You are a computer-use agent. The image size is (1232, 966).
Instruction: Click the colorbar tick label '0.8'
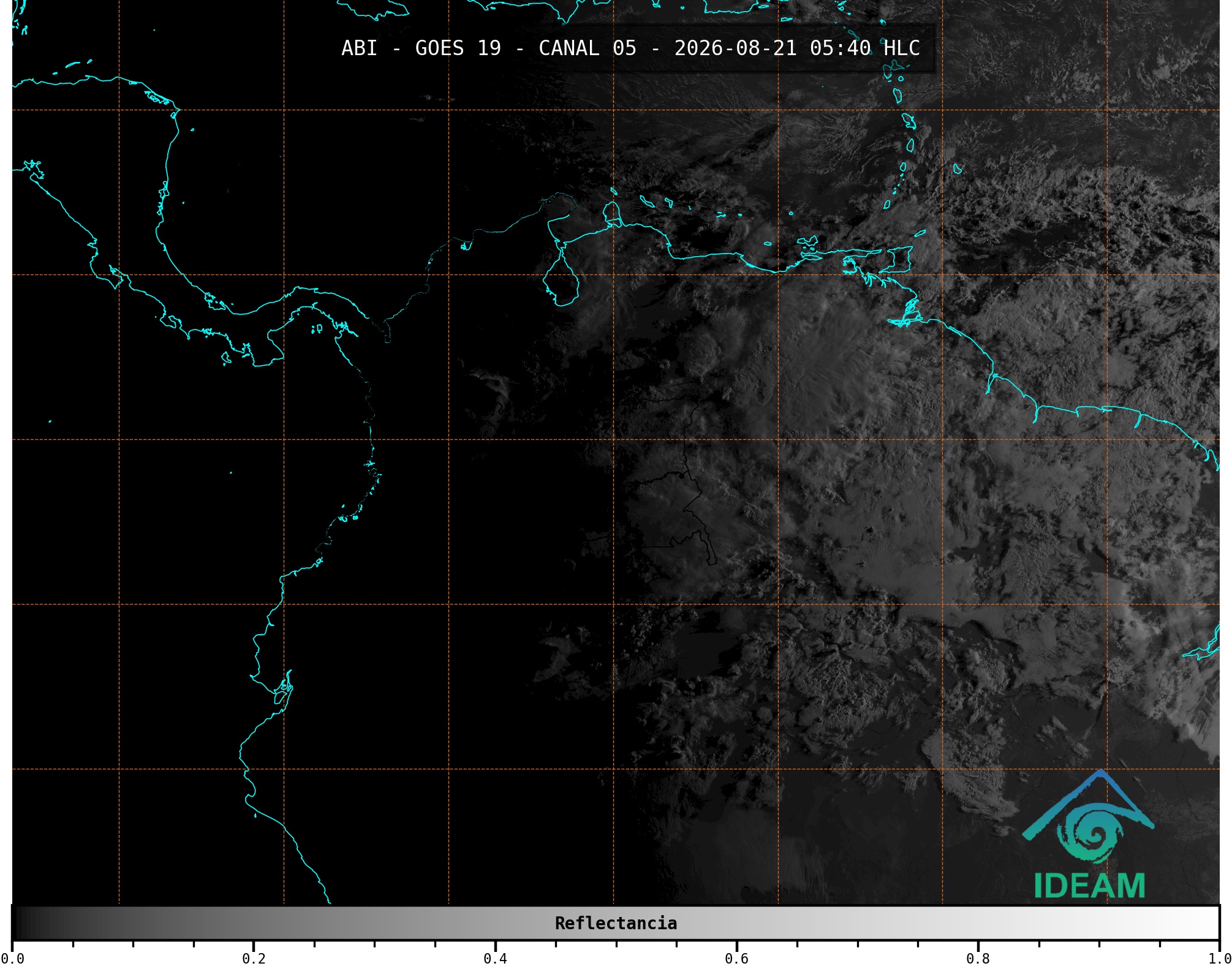[978, 958]
